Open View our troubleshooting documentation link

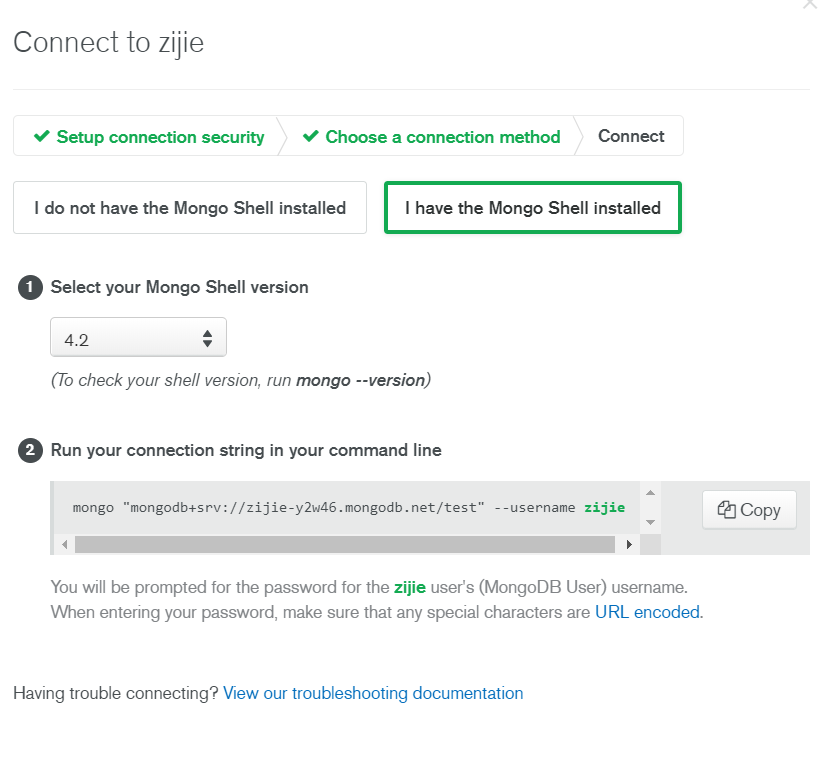(373, 693)
